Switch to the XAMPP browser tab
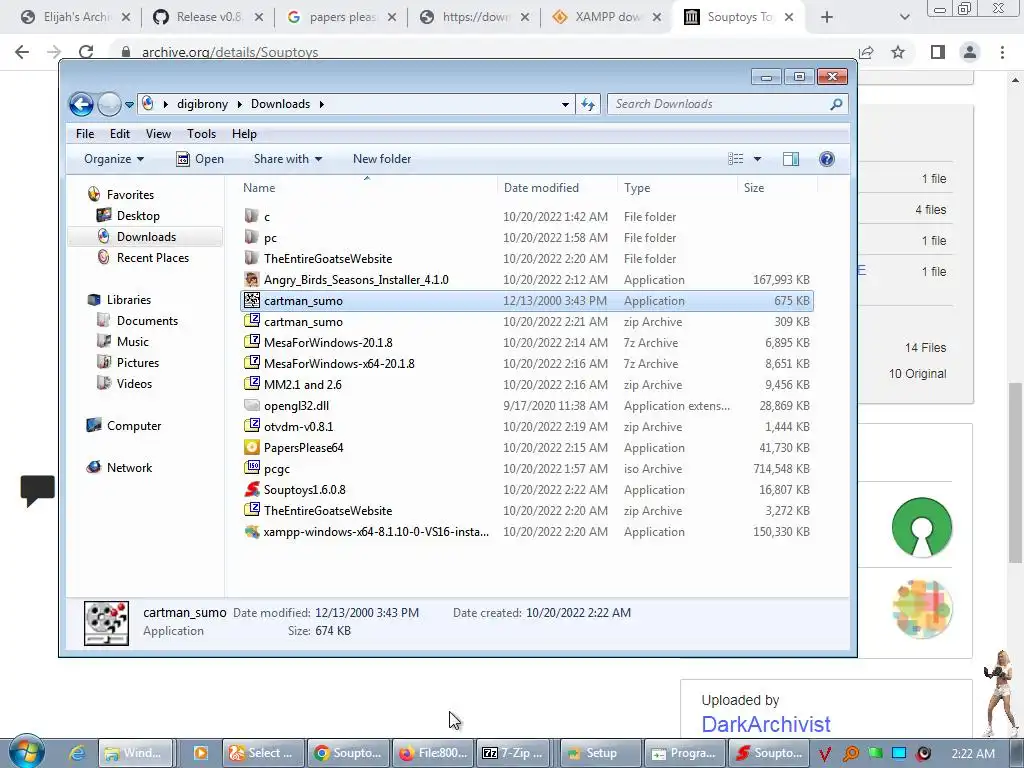Screen dimensions: 1024x768 coord(605,17)
